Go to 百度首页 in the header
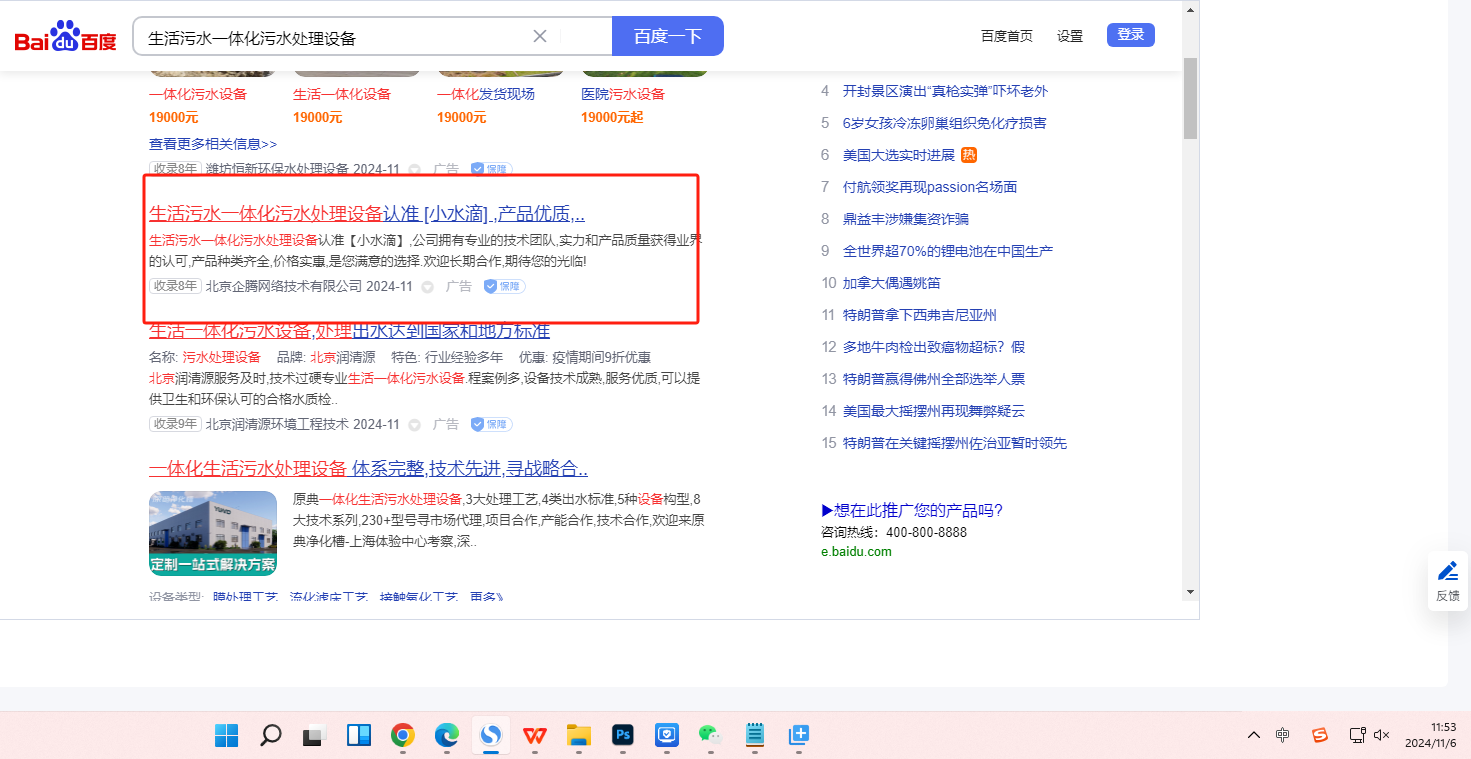This screenshot has height=759, width=1471. click(1006, 36)
